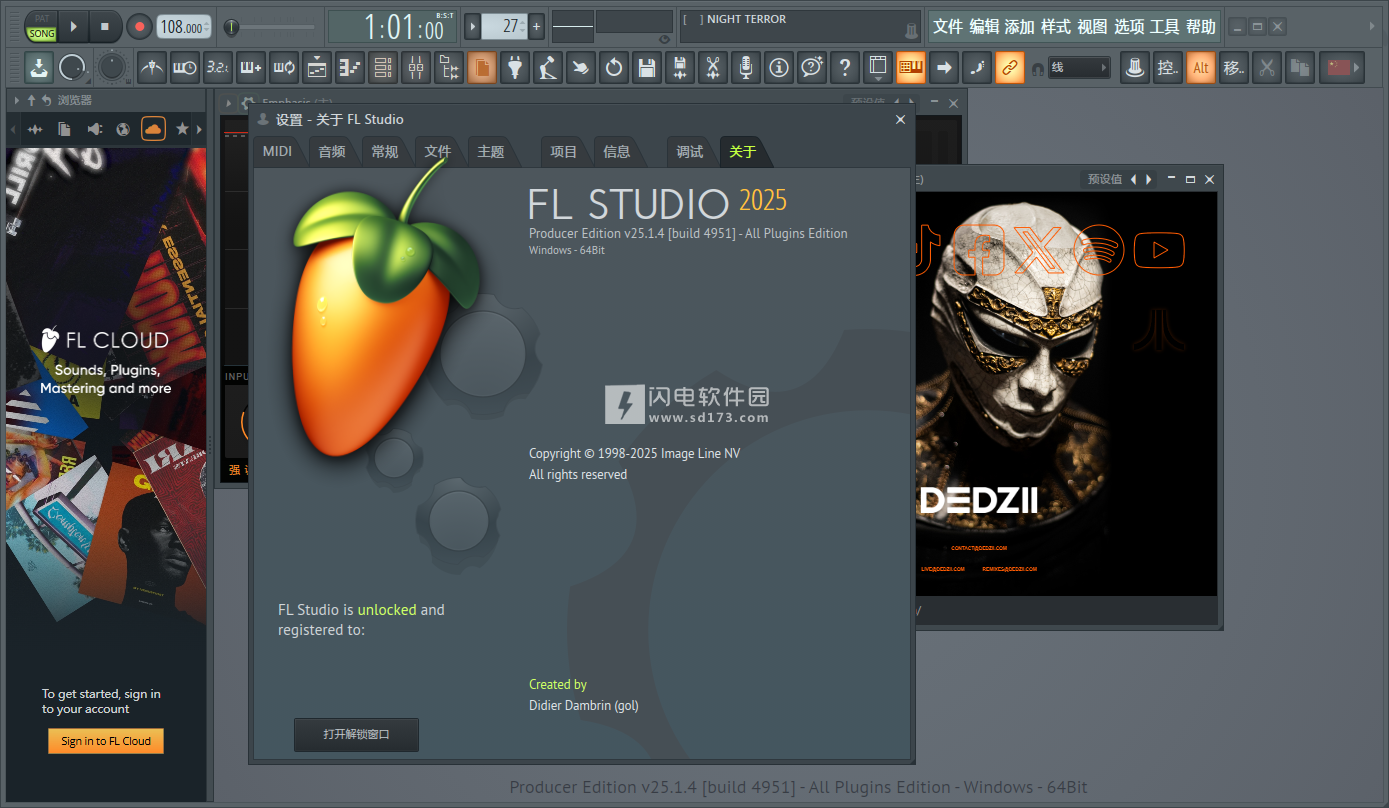This screenshot has height=808, width=1389.
Task: Click the right arrow icon in the toolbar
Action: pyautogui.click(x=943, y=68)
